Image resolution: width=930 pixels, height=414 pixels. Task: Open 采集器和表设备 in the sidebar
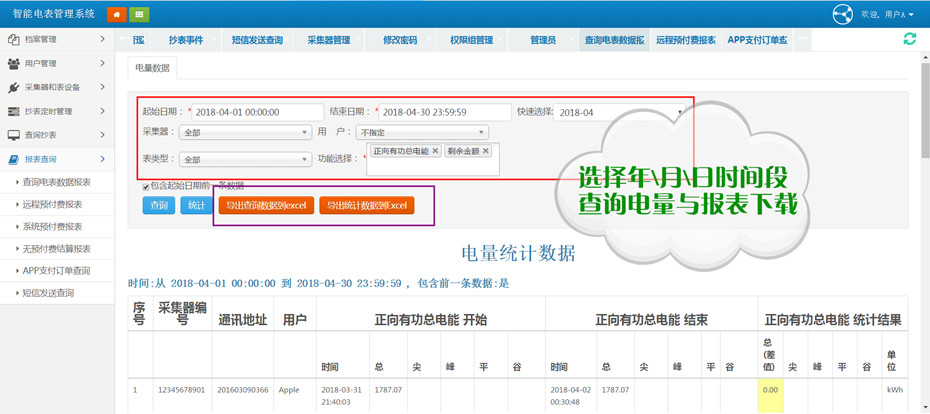coord(55,87)
